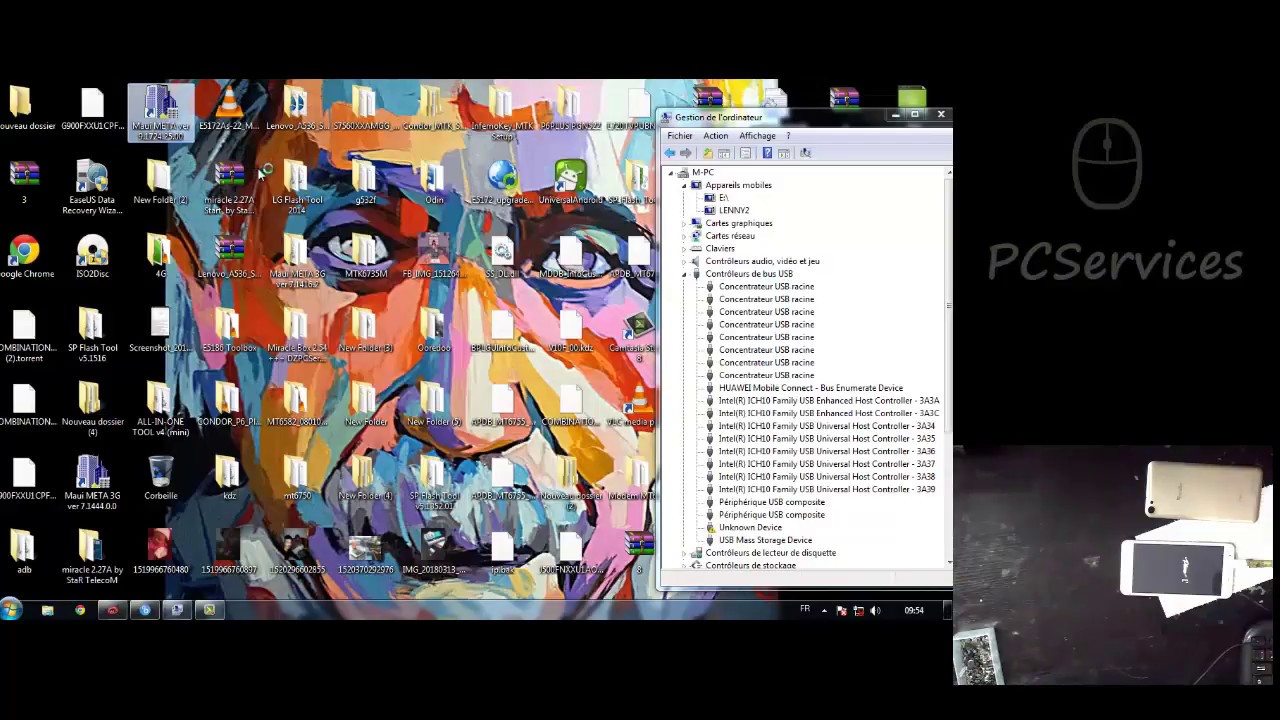
Task: Scan for hardware changes via toolbar icon
Action: (x=806, y=153)
